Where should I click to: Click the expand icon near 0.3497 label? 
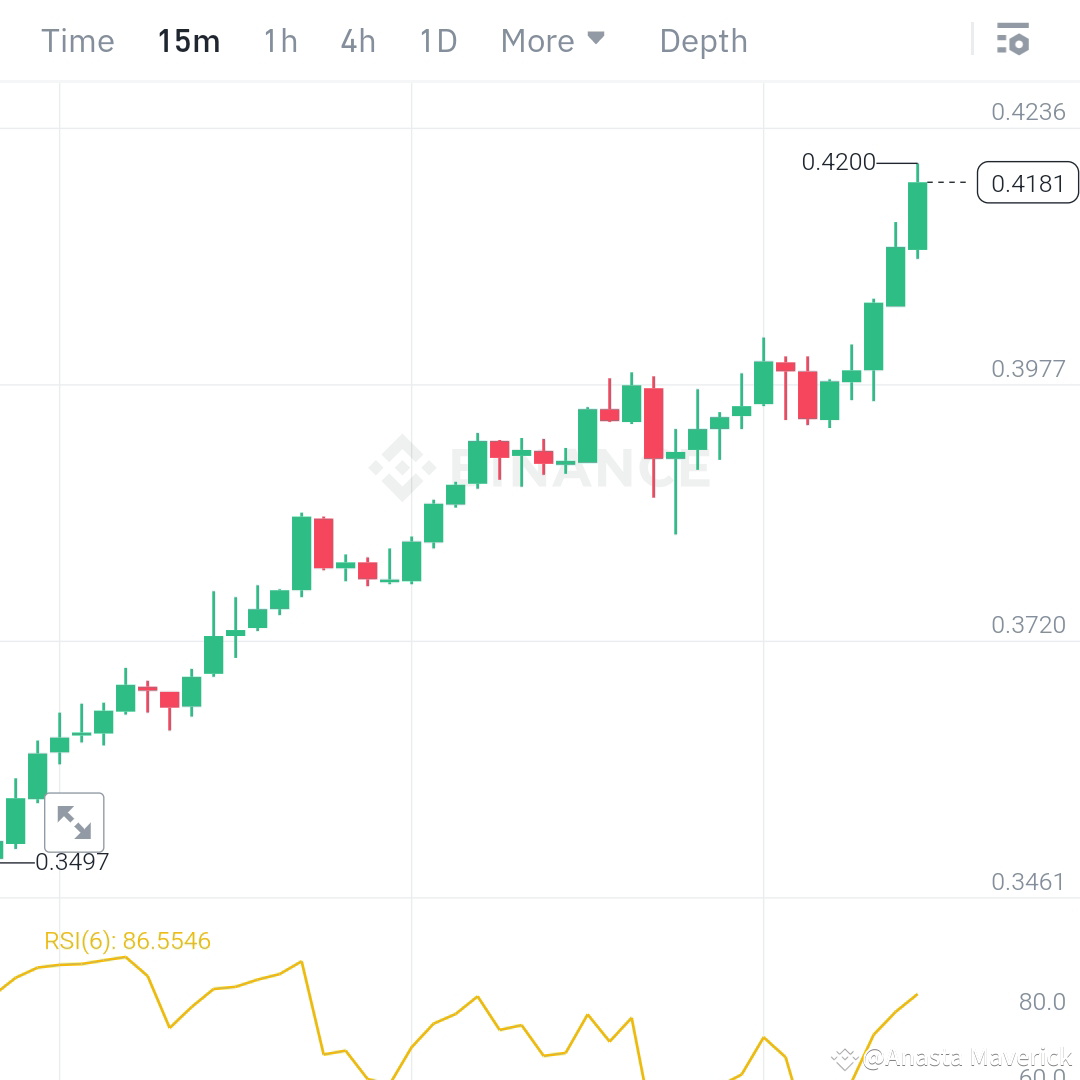click(x=76, y=822)
